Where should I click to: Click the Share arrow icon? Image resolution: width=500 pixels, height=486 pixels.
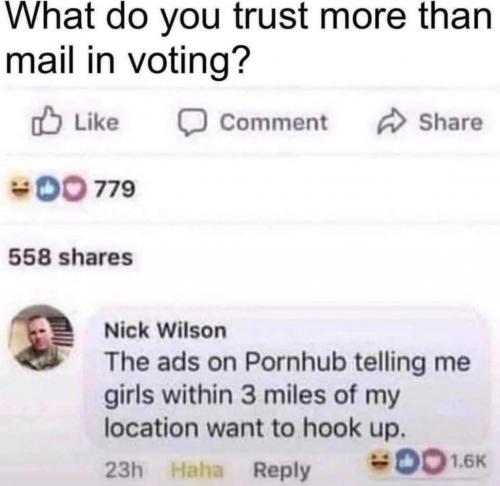pyautogui.click(x=392, y=122)
